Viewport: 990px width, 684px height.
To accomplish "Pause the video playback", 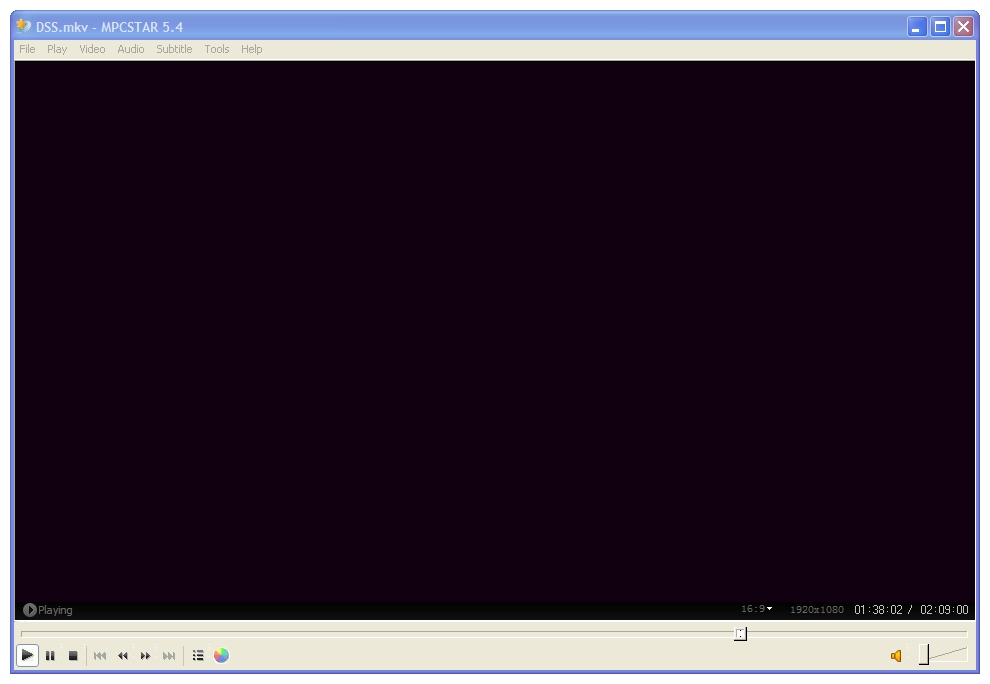I will 51,656.
